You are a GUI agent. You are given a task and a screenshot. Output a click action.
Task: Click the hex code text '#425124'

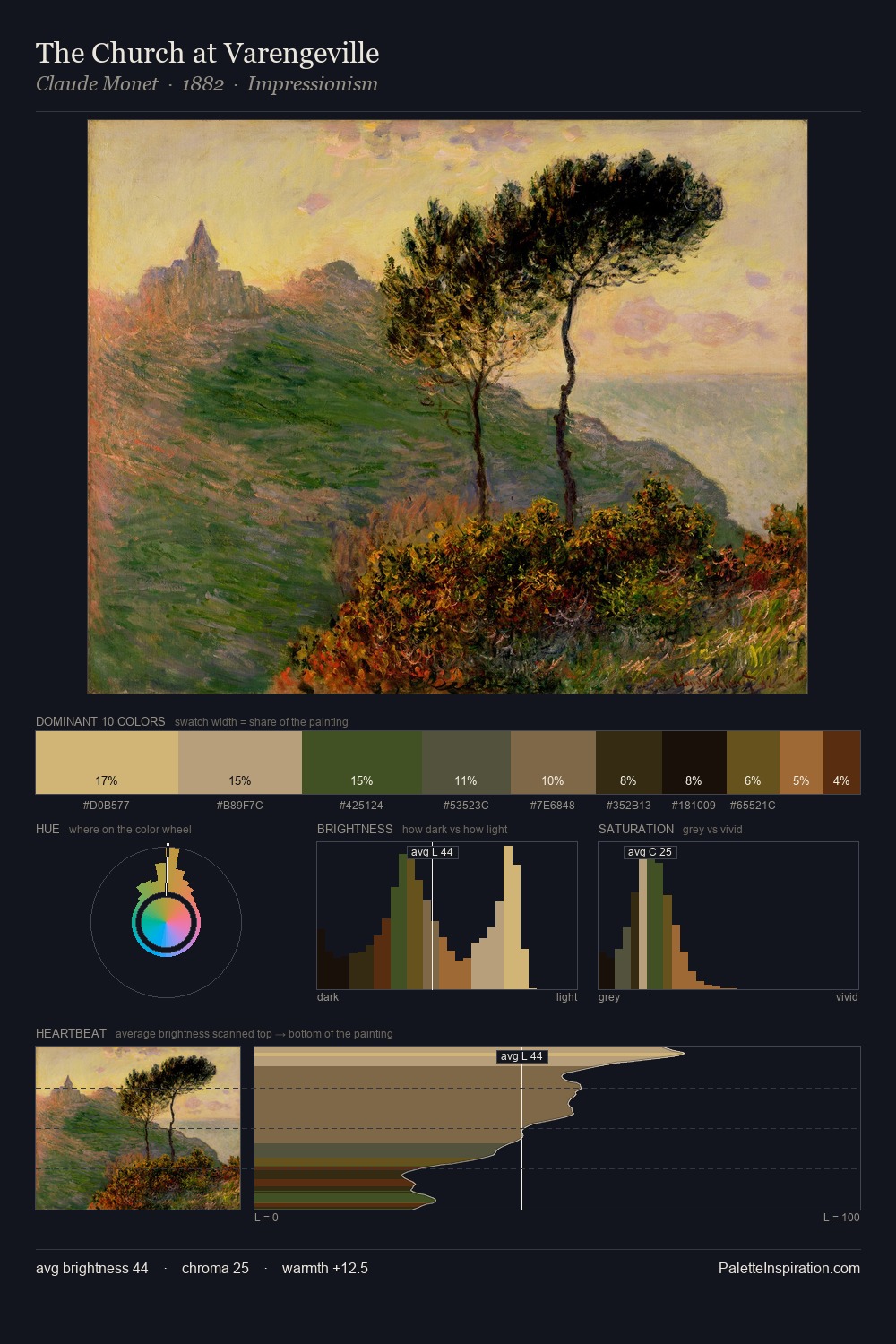[x=361, y=805]
